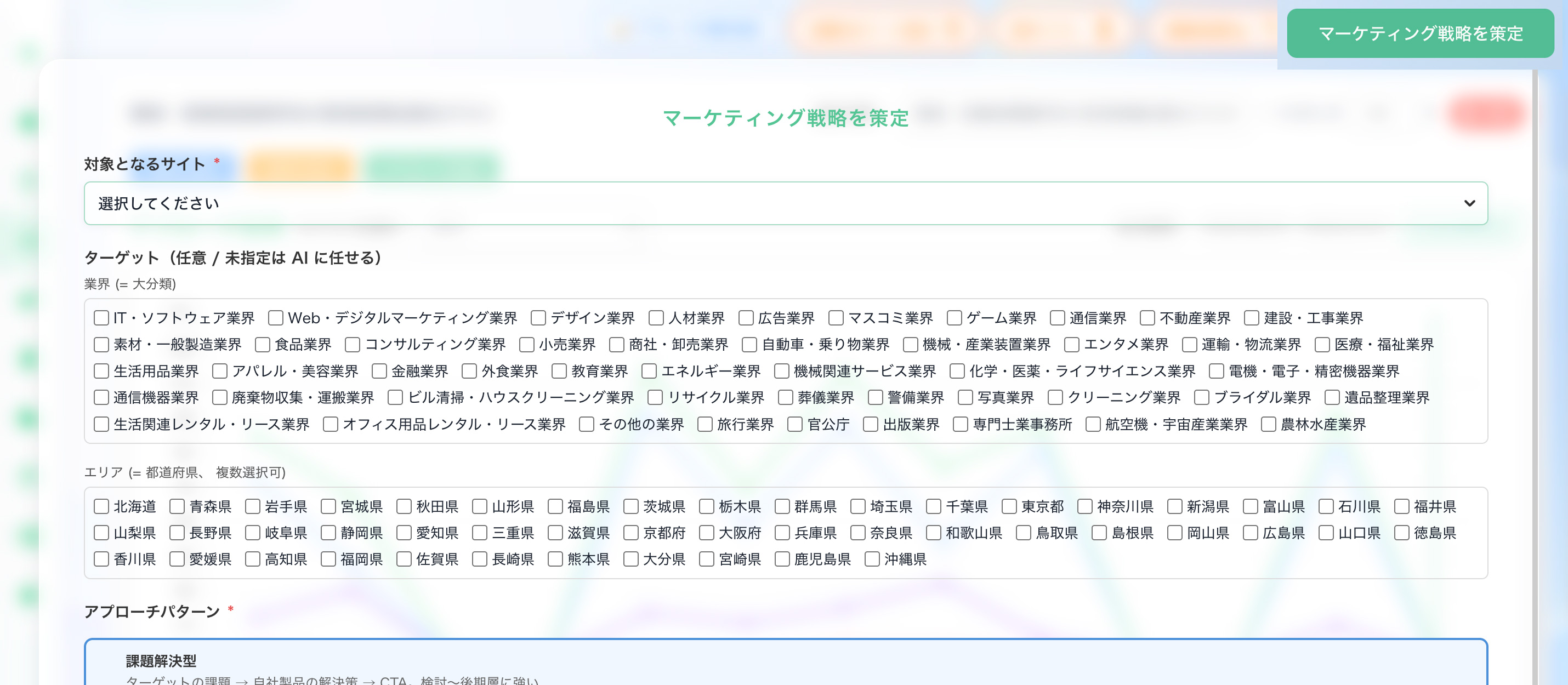Check 廃棄物収集・運搬業界 checkbox
The width and height of the screenshot is (1568, 685).
coord(220,398)
